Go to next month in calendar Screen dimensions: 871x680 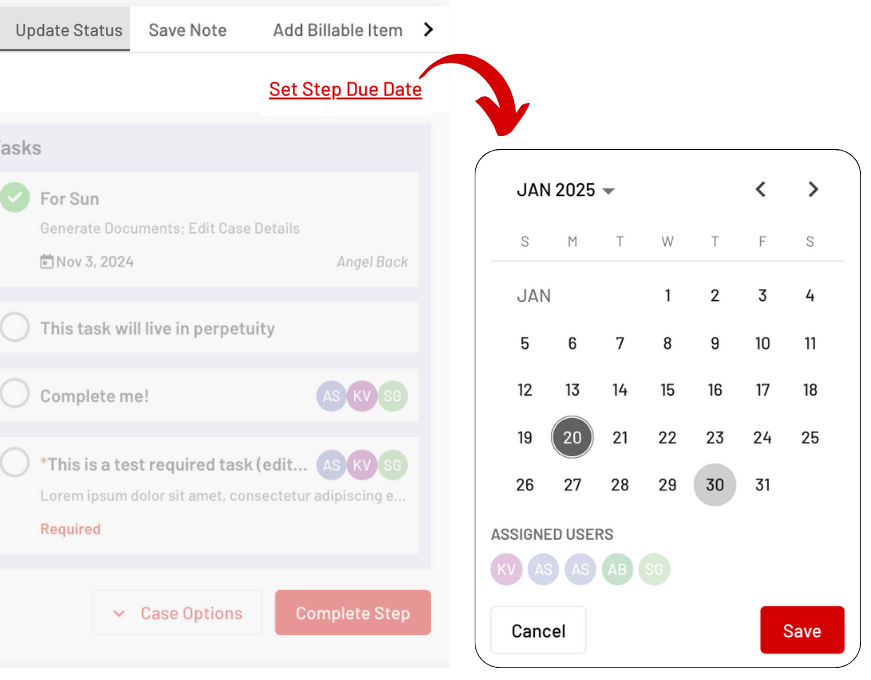click(x=813, y=189)
